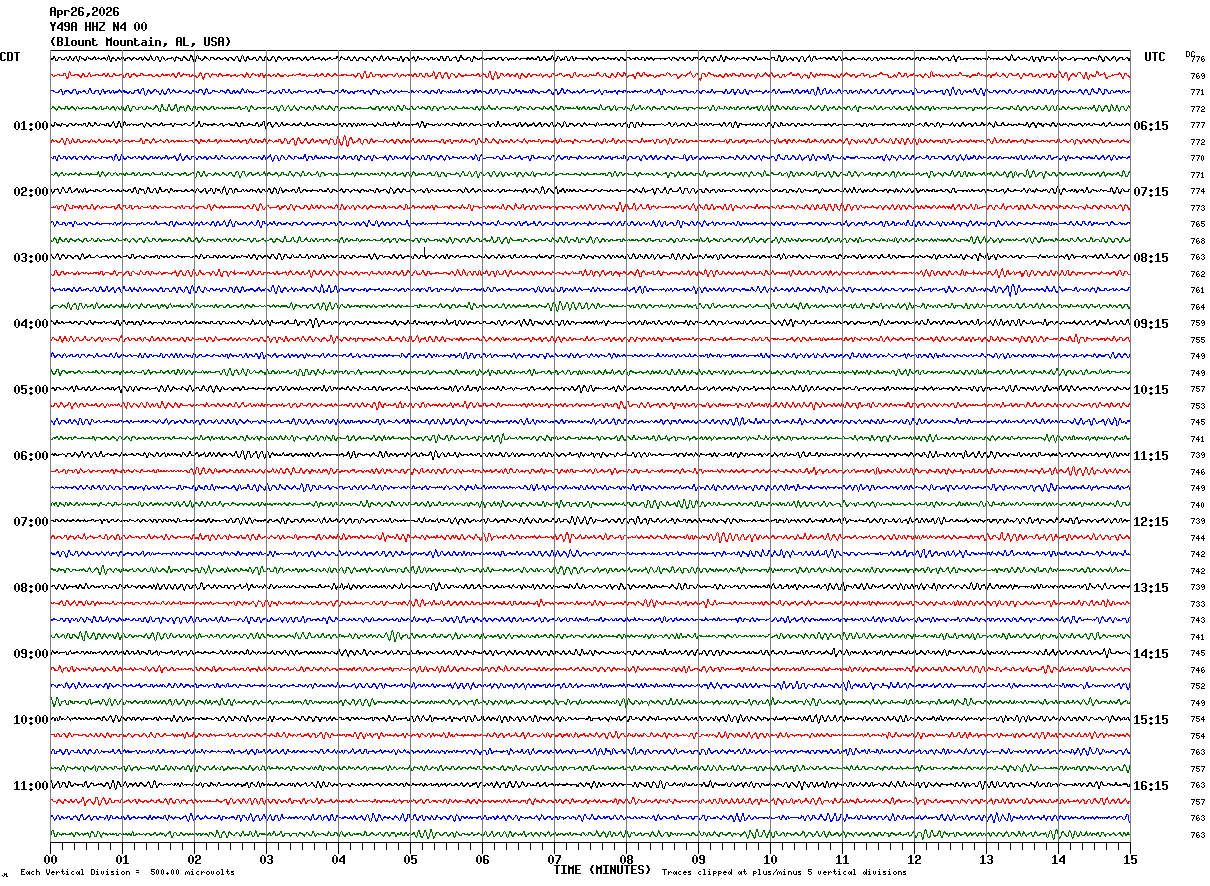Click the DC offset value "770"
The height and width of the screenshot is (886, 1210).
(x=1198, y=159)
